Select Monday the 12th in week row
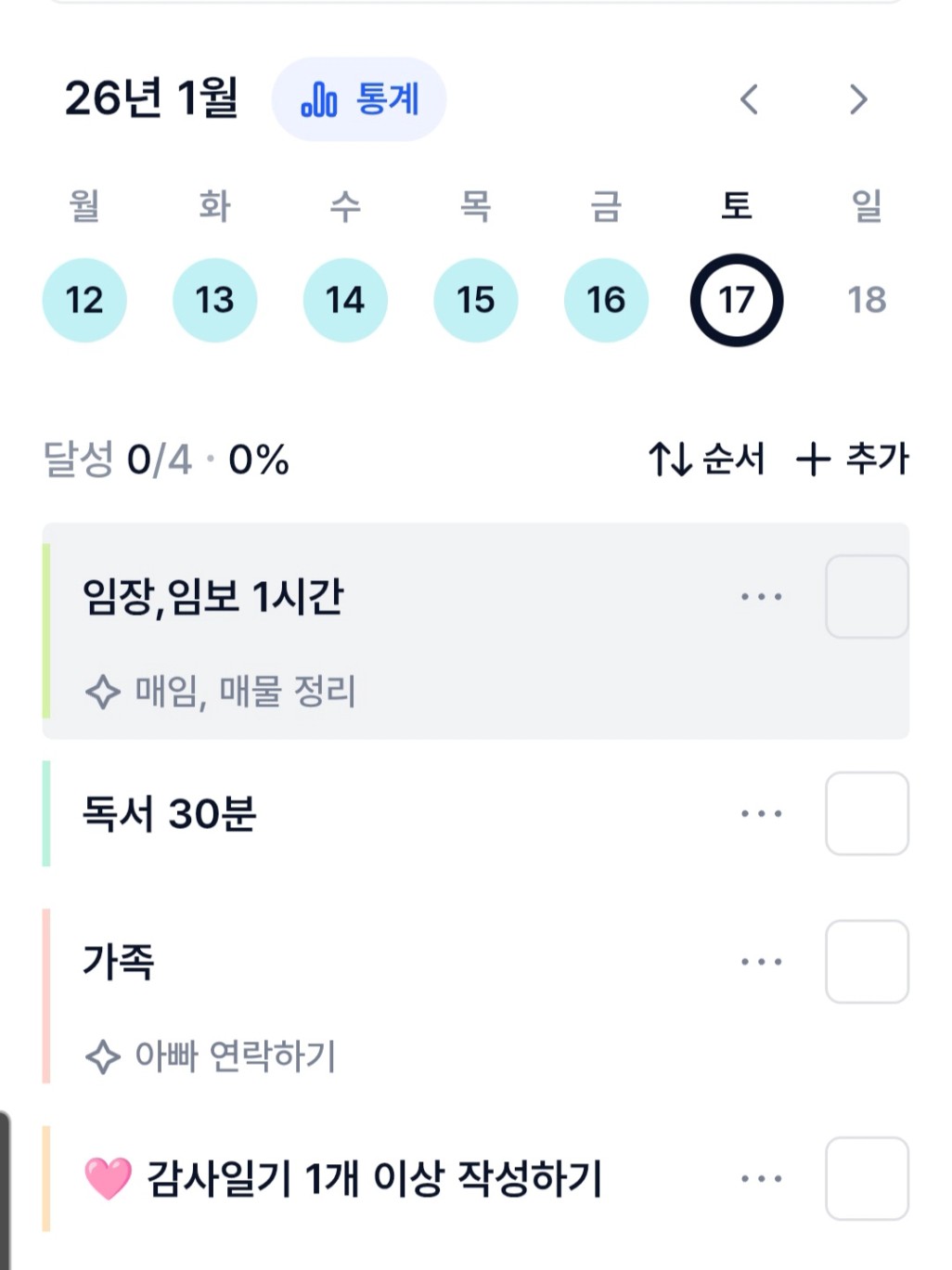The height and width of the screenshot is (1270, 952). 84,301
